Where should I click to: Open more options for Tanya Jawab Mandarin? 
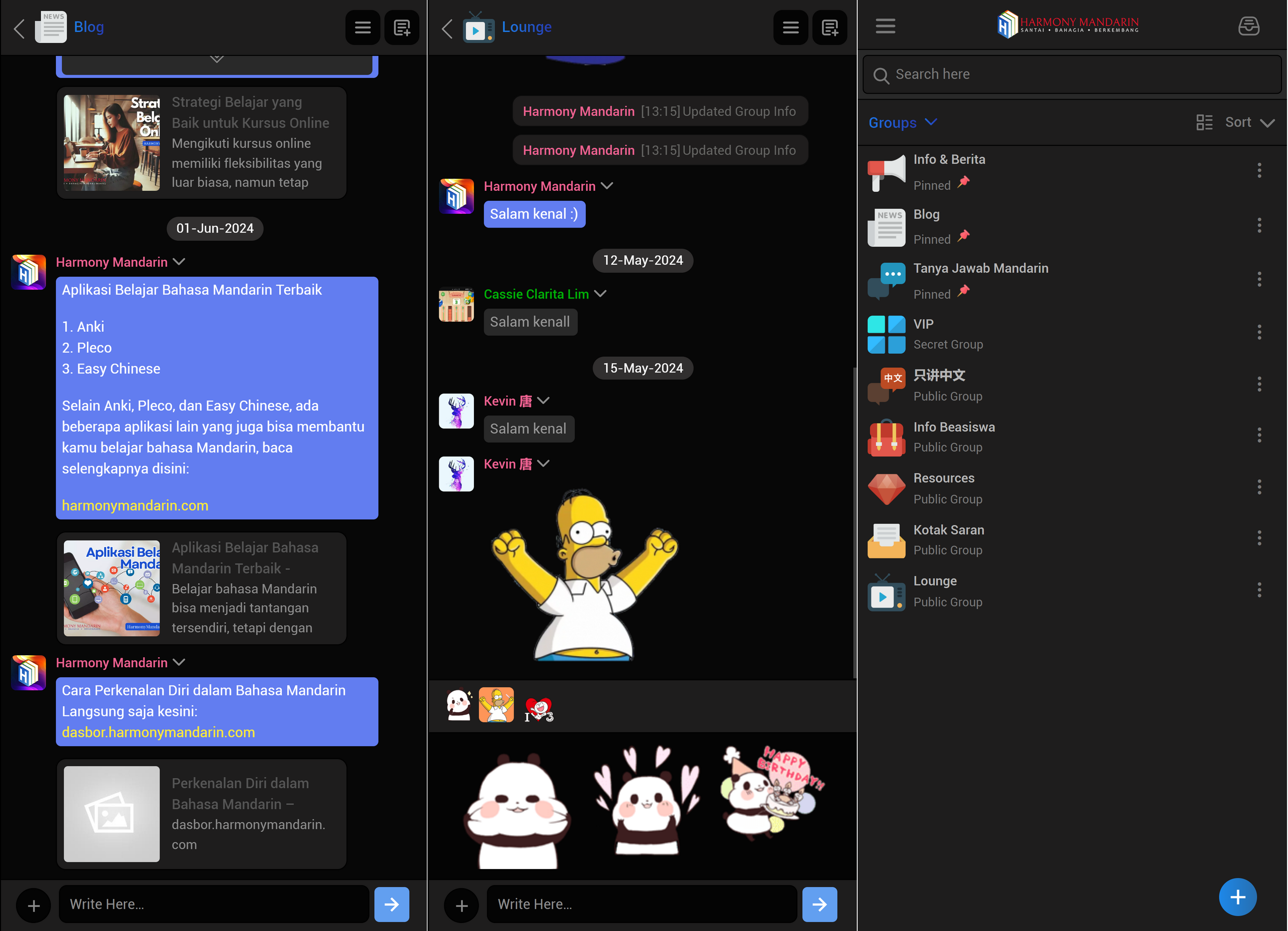point(1259,279)
